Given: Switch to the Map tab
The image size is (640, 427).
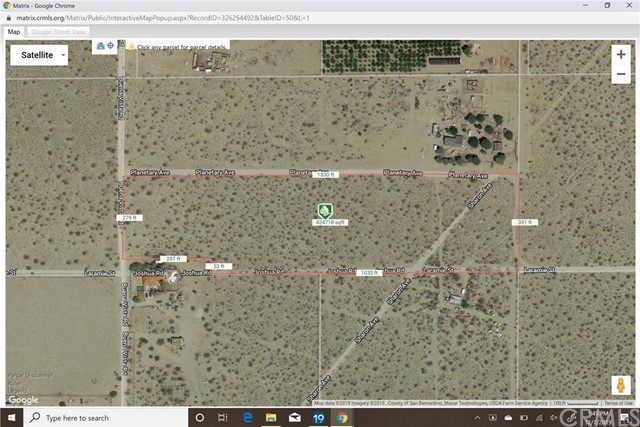Looking at the screenshot, I should [14, 32].
